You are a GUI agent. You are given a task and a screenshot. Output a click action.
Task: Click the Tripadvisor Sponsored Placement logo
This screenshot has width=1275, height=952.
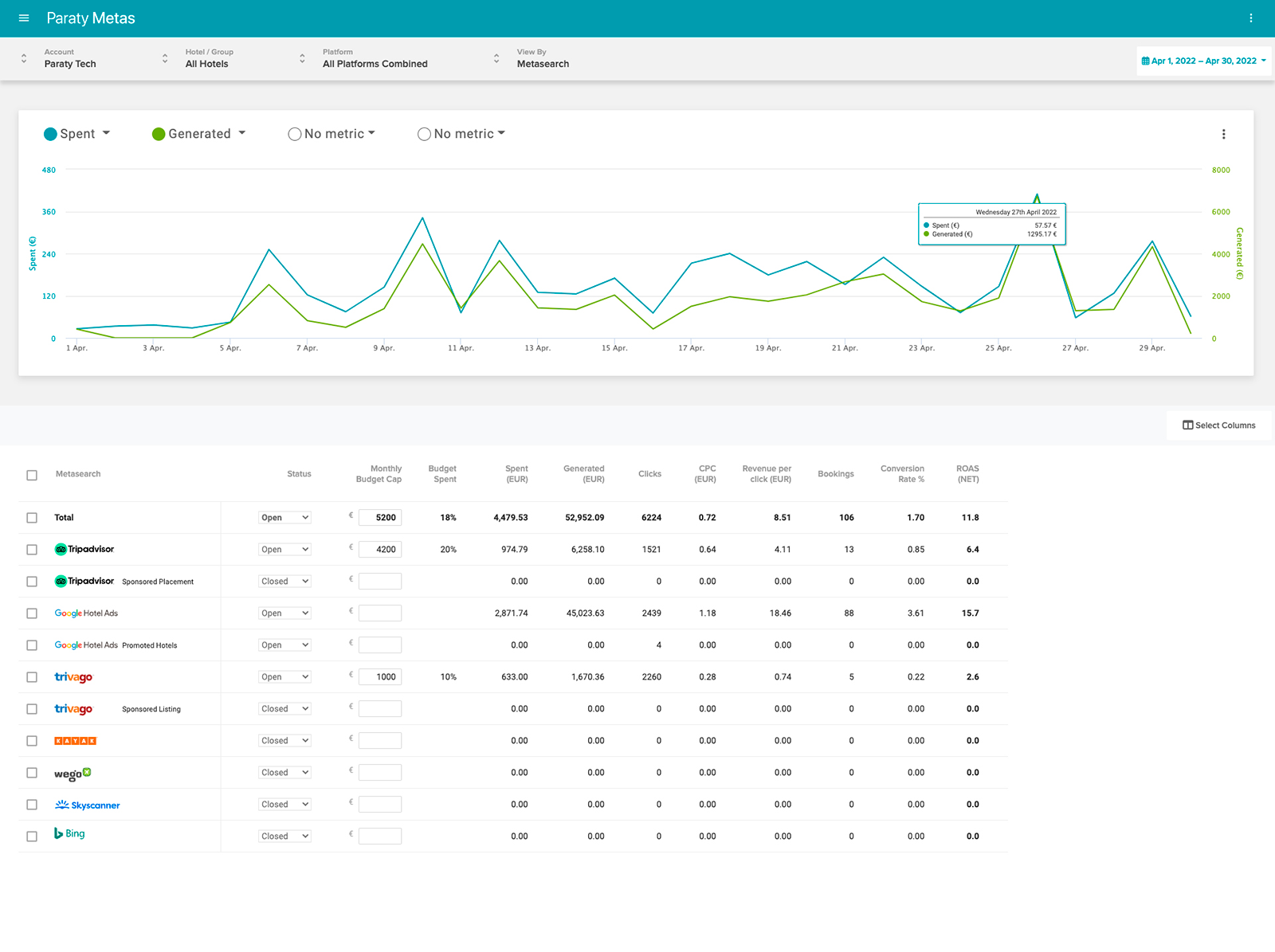pos(84,581)
